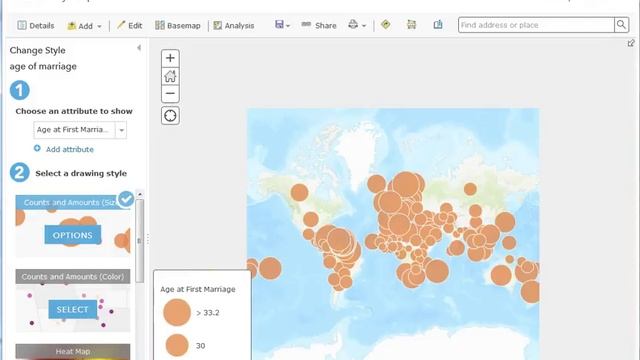Click the Age at First Marriage legend title

point(198,289)
